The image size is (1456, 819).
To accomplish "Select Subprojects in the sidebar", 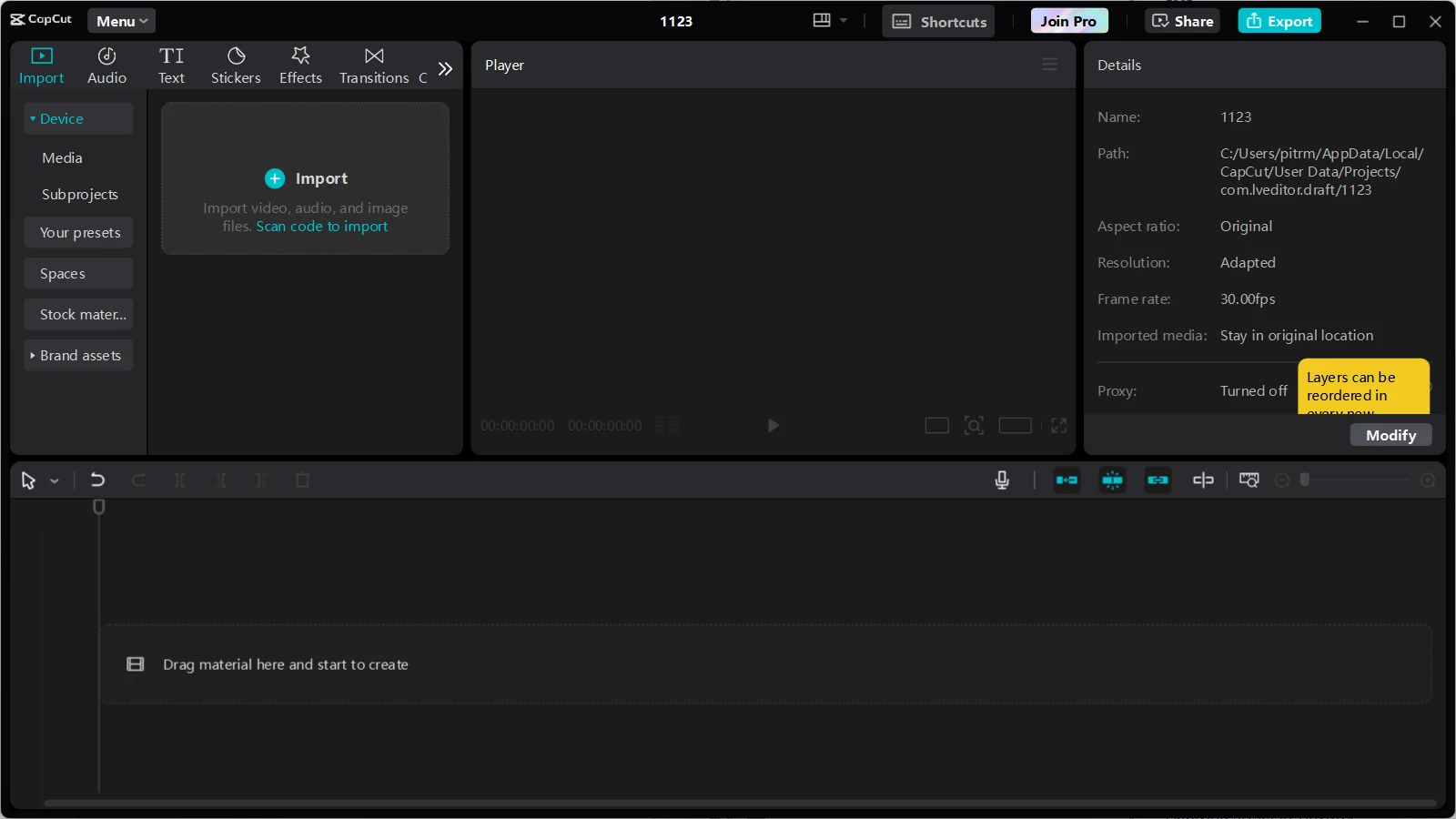I will tap(80, 194).
